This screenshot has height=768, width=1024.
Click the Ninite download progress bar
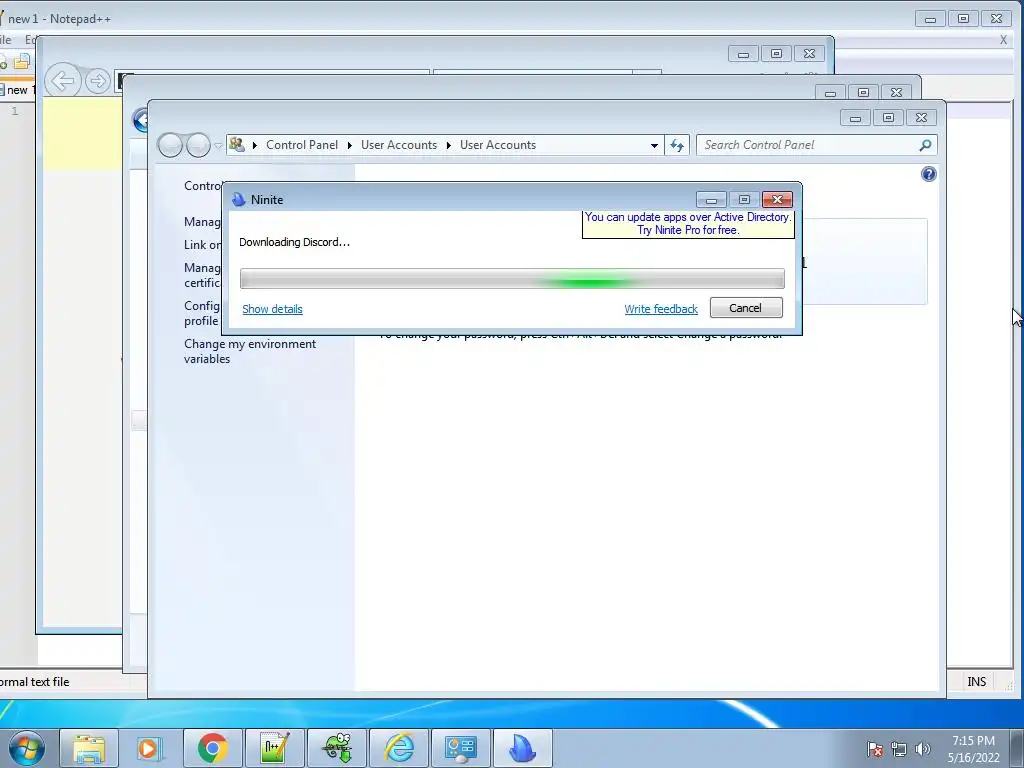click(x=512, y=279)
